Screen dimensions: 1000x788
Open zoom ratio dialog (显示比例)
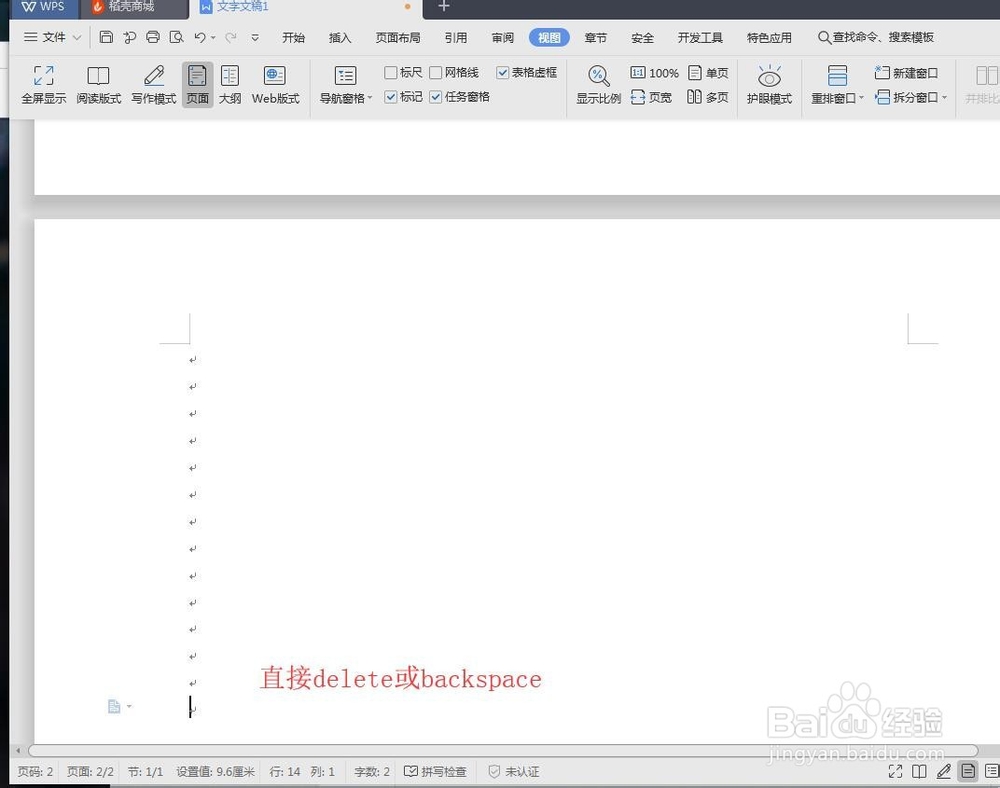598,84
